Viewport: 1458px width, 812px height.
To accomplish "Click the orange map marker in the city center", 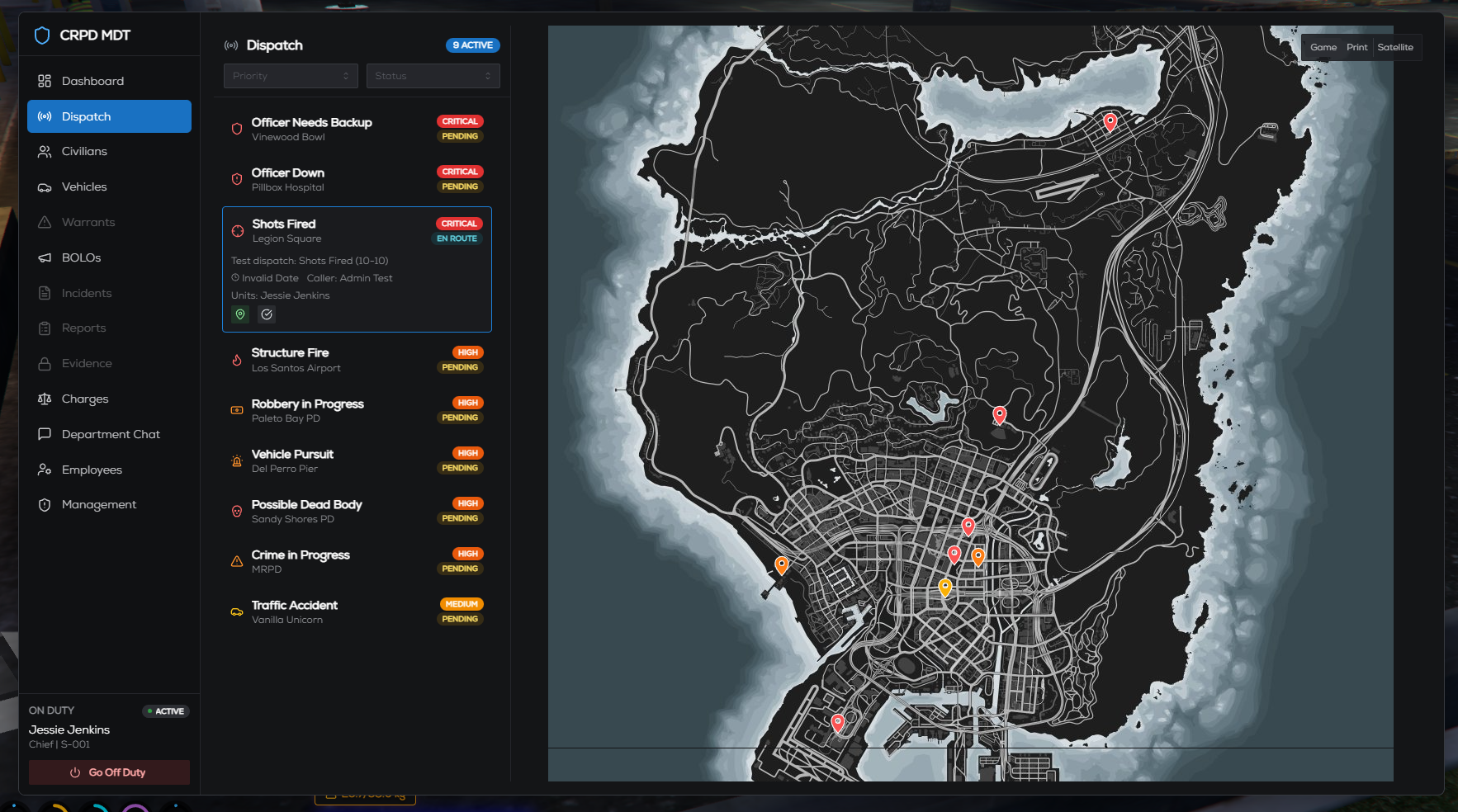I will pyautogui.click(x=978, y=557).
